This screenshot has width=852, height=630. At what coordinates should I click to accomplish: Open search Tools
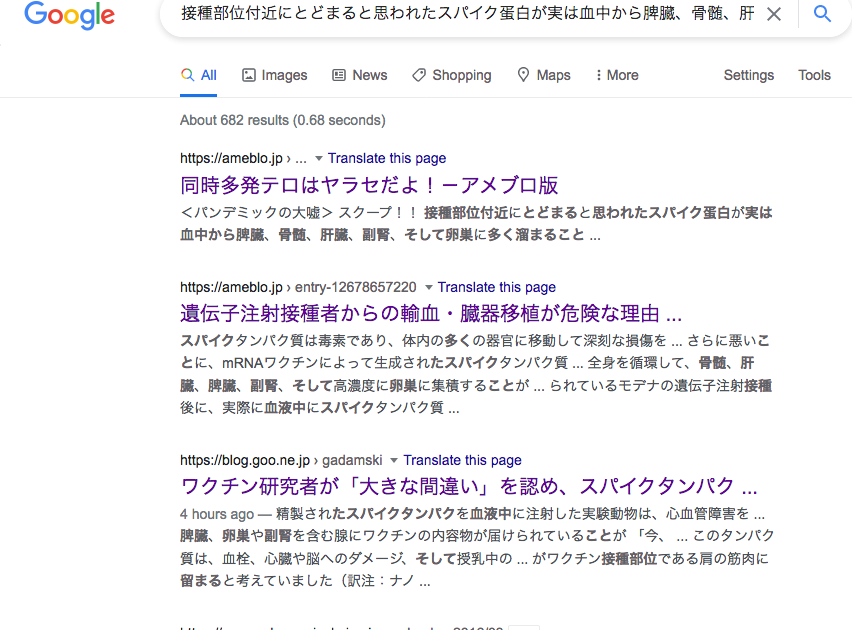pyautogui.click(x=814, y=75)
